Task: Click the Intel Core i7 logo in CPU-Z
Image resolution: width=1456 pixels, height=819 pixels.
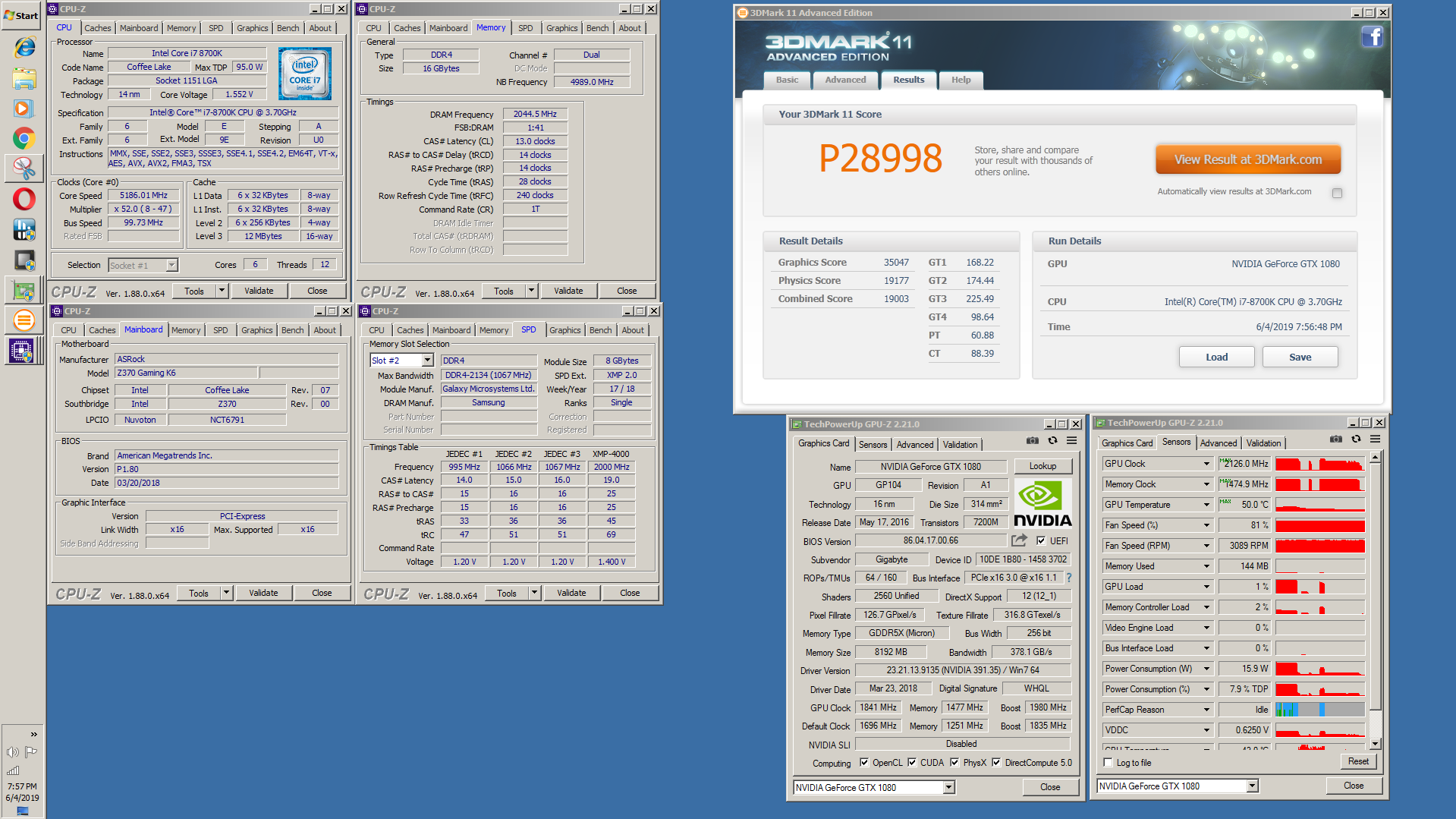Action: point(305,74)
